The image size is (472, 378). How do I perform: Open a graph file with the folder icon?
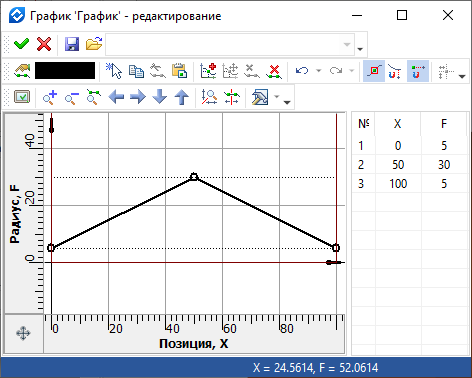pos(94,44)
